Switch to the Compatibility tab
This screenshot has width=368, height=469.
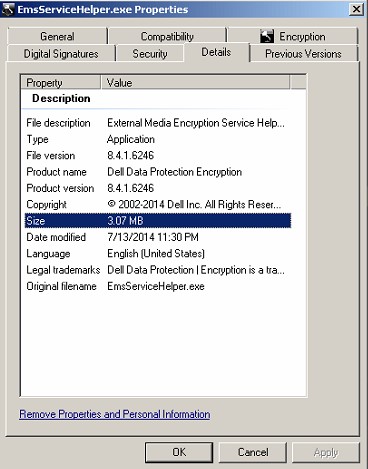pyautogui.click(x=167, y=36)
